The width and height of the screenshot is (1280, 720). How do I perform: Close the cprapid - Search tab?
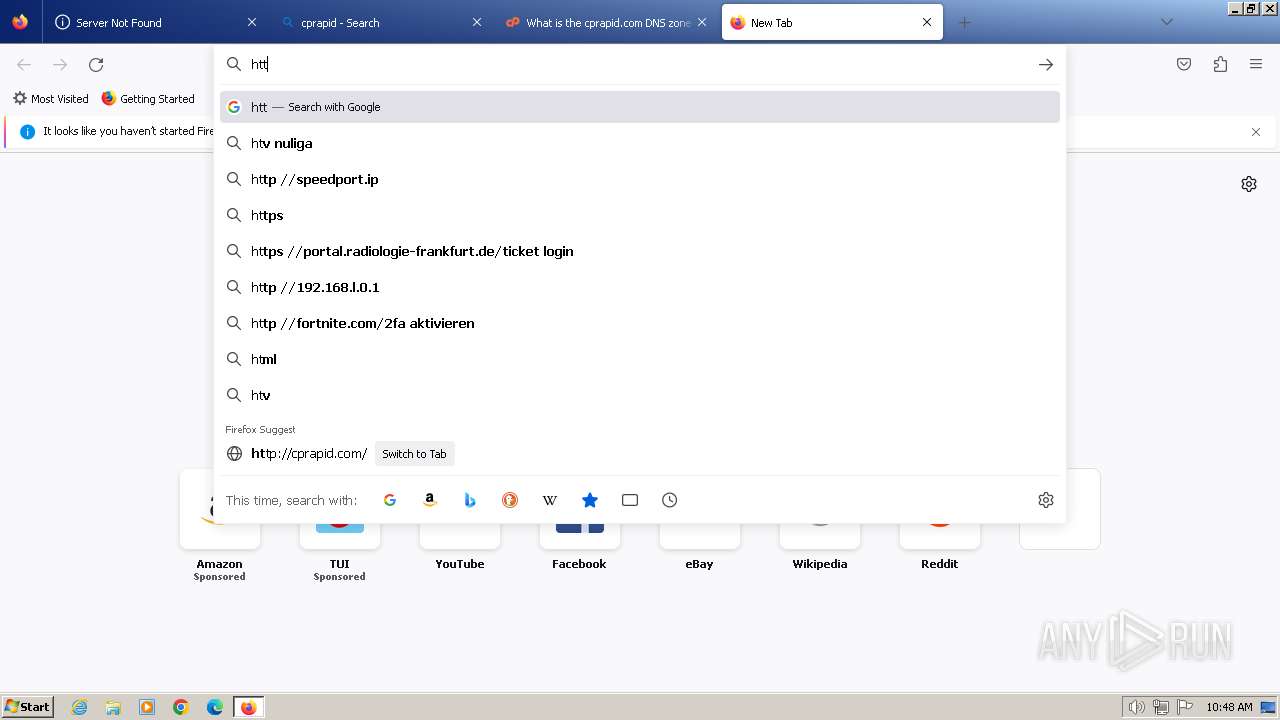click(477, 22)
